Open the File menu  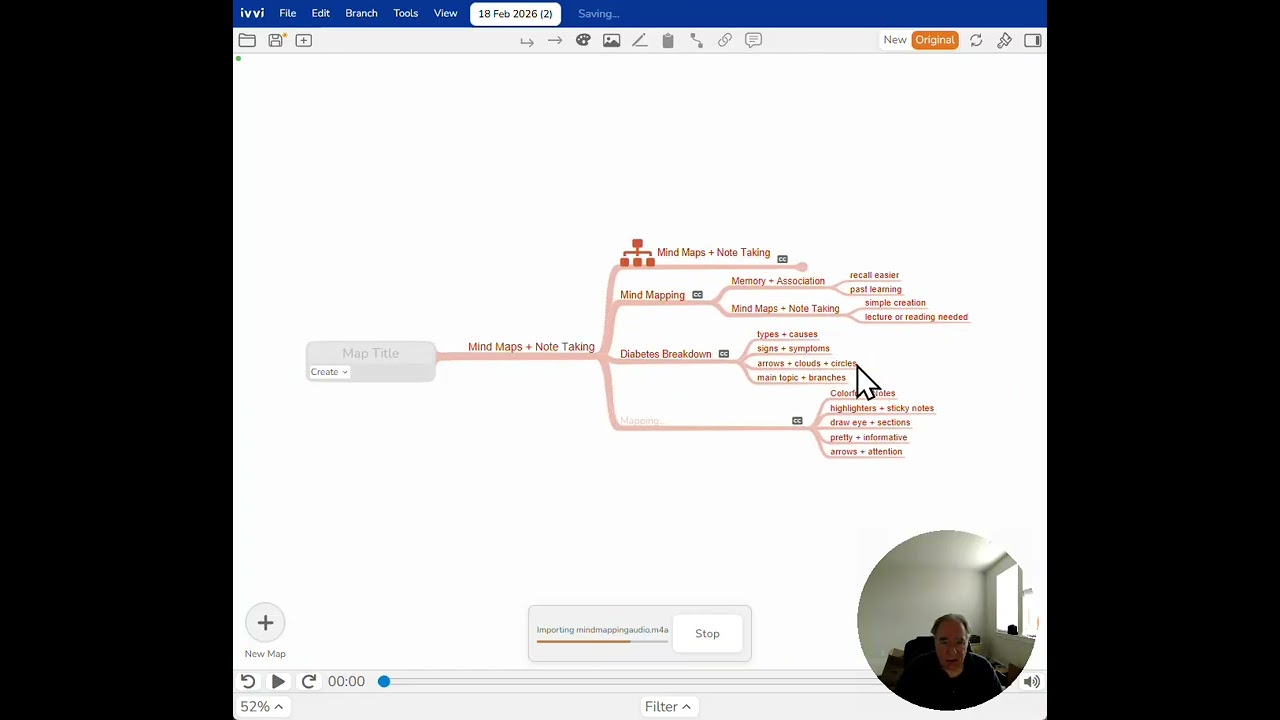pos(288,13)
